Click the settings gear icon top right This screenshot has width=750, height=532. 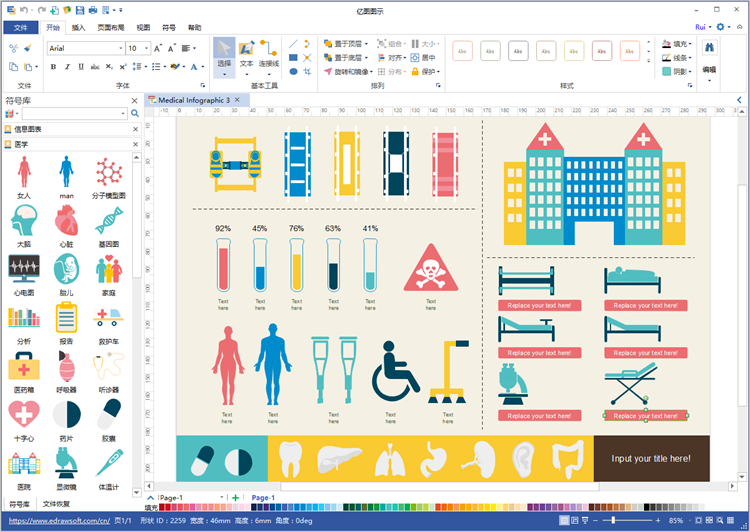click(x=720, y=27)
